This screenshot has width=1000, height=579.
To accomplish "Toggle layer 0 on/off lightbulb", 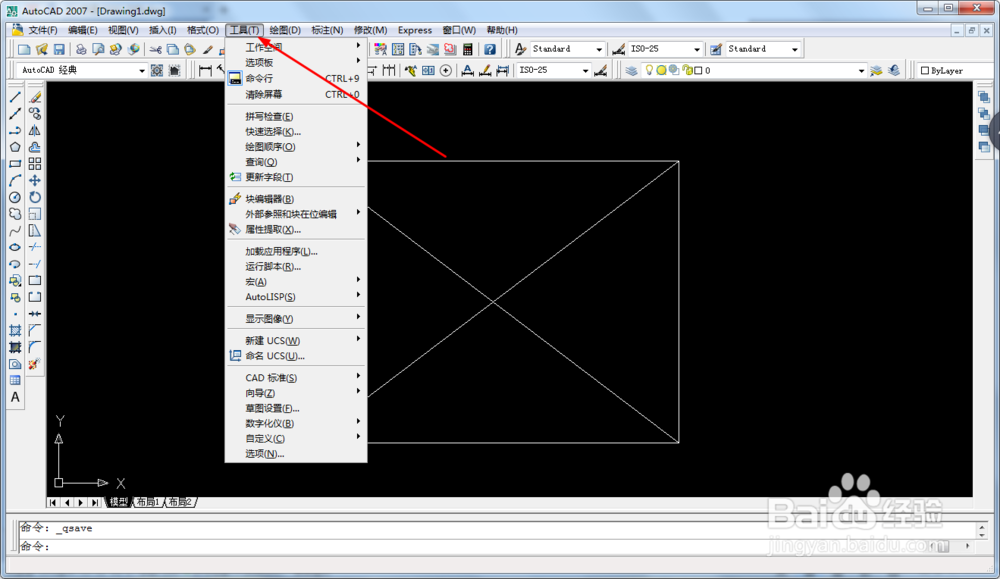I will pos(649,70).
